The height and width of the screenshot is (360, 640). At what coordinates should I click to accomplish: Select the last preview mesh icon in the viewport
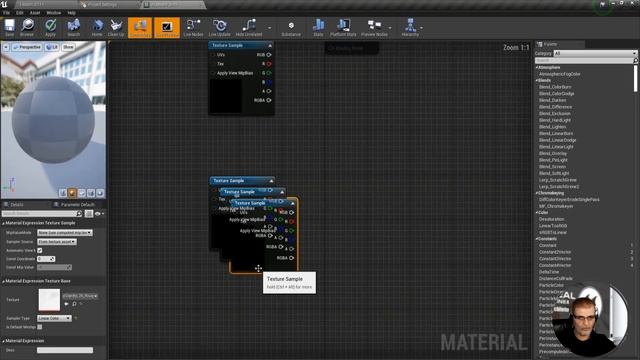[x=100, y=193]
